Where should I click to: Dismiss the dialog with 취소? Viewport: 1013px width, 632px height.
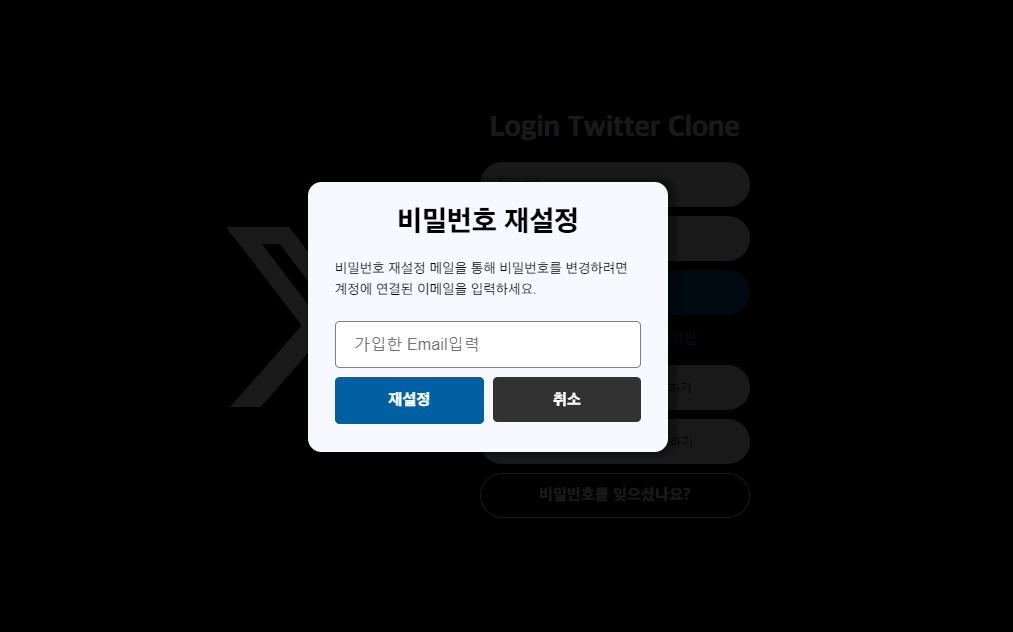567,399
